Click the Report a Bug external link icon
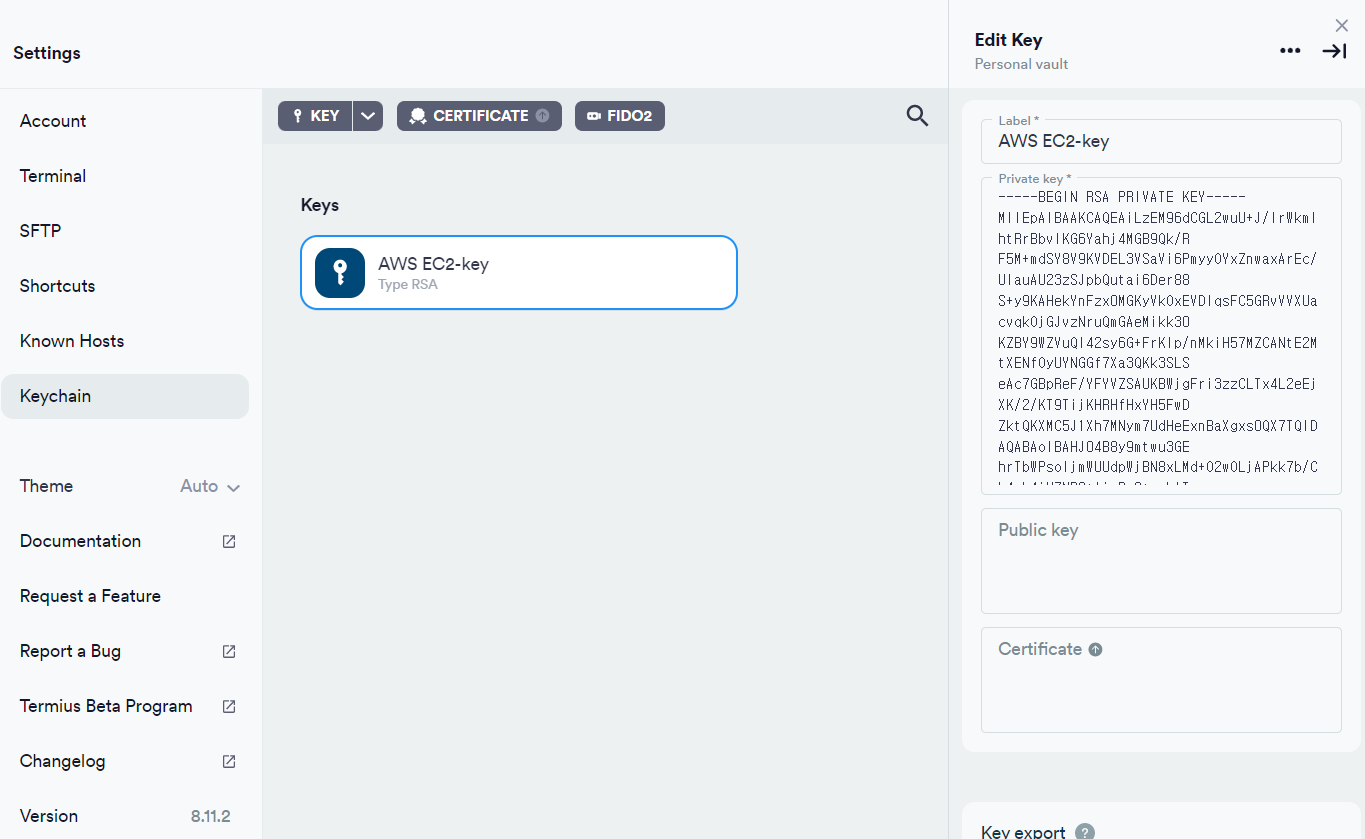The width and height of the screenshot is (1365, 839). tap(229, 651)
